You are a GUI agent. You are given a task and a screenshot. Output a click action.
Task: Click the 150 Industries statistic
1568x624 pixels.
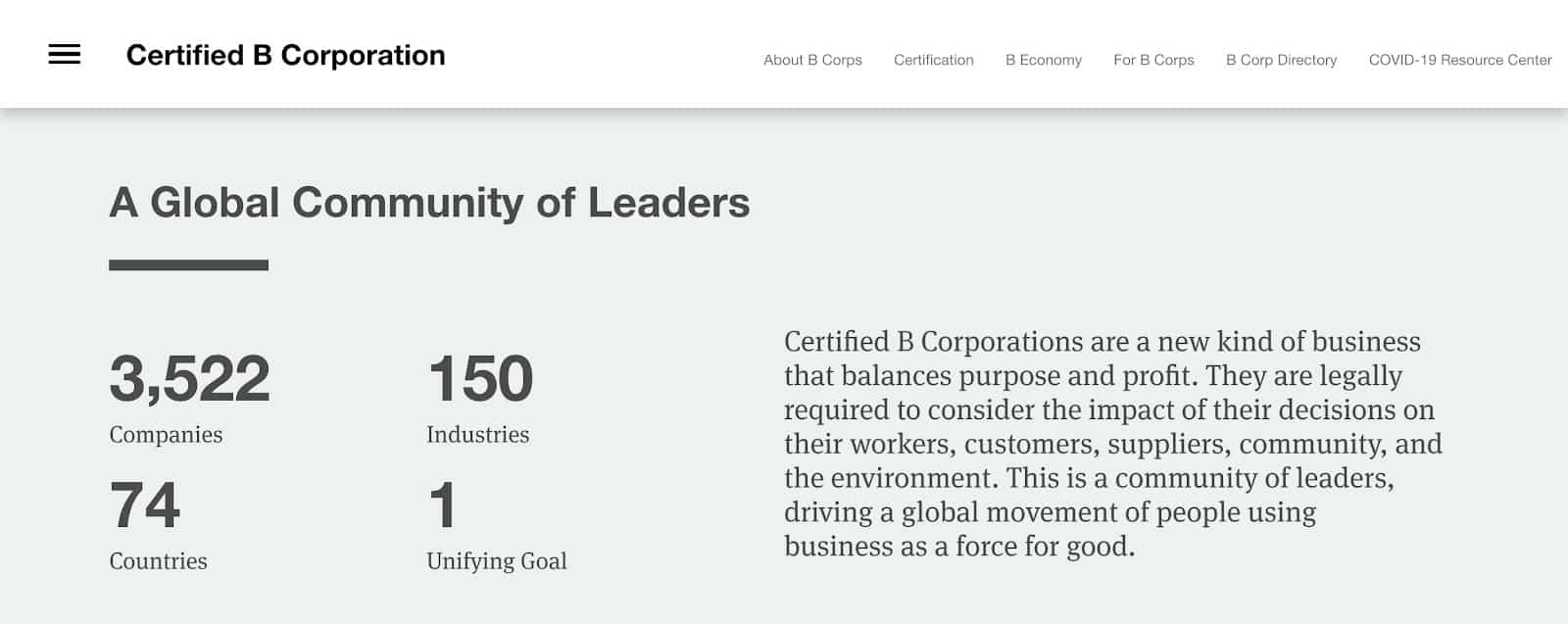pos(479,380)
